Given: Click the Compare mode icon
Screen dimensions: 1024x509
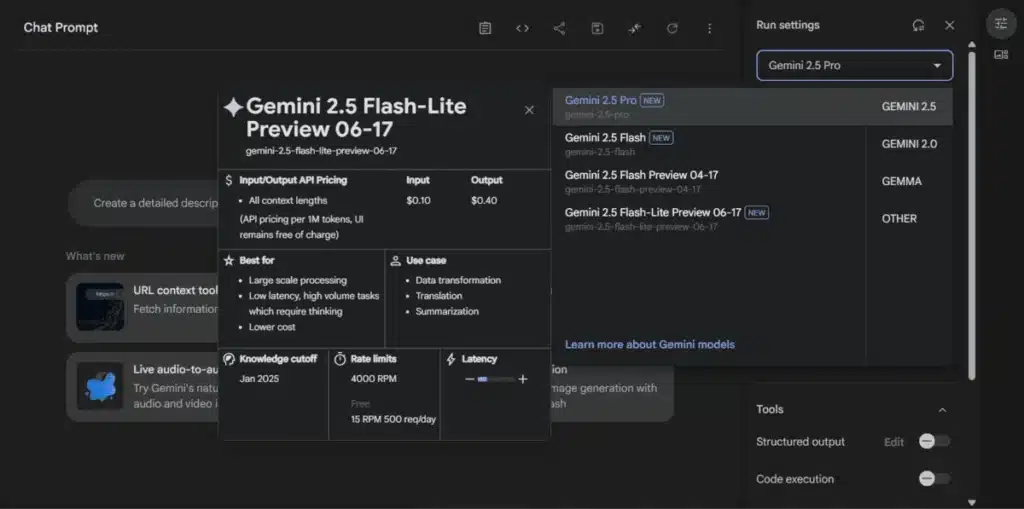Looking at the screenshot, I should coord(635,28).
